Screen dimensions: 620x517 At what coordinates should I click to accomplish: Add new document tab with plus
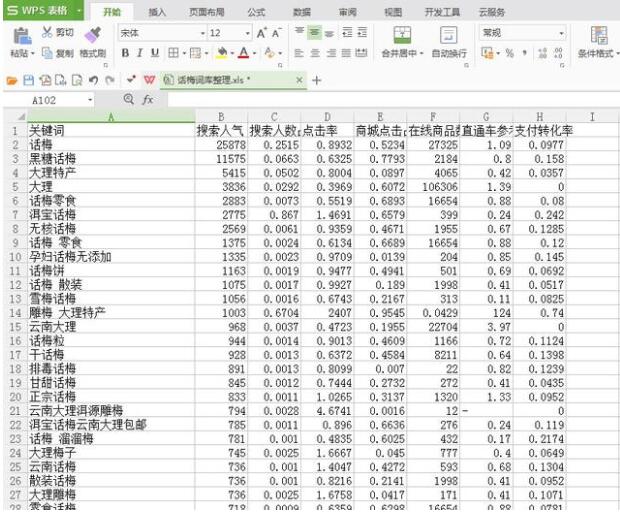316,81
